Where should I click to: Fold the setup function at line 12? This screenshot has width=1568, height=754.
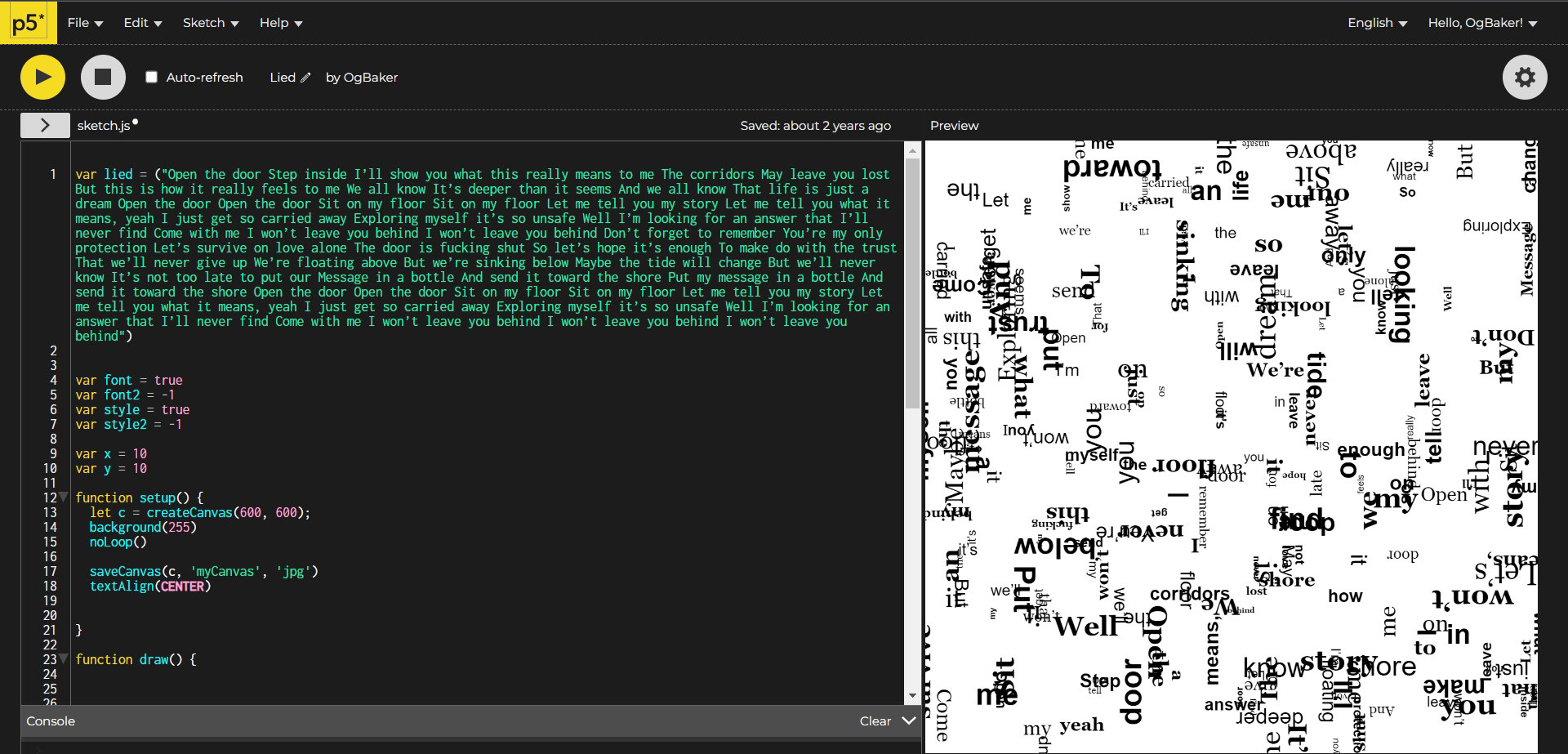[x=64, y=497]
